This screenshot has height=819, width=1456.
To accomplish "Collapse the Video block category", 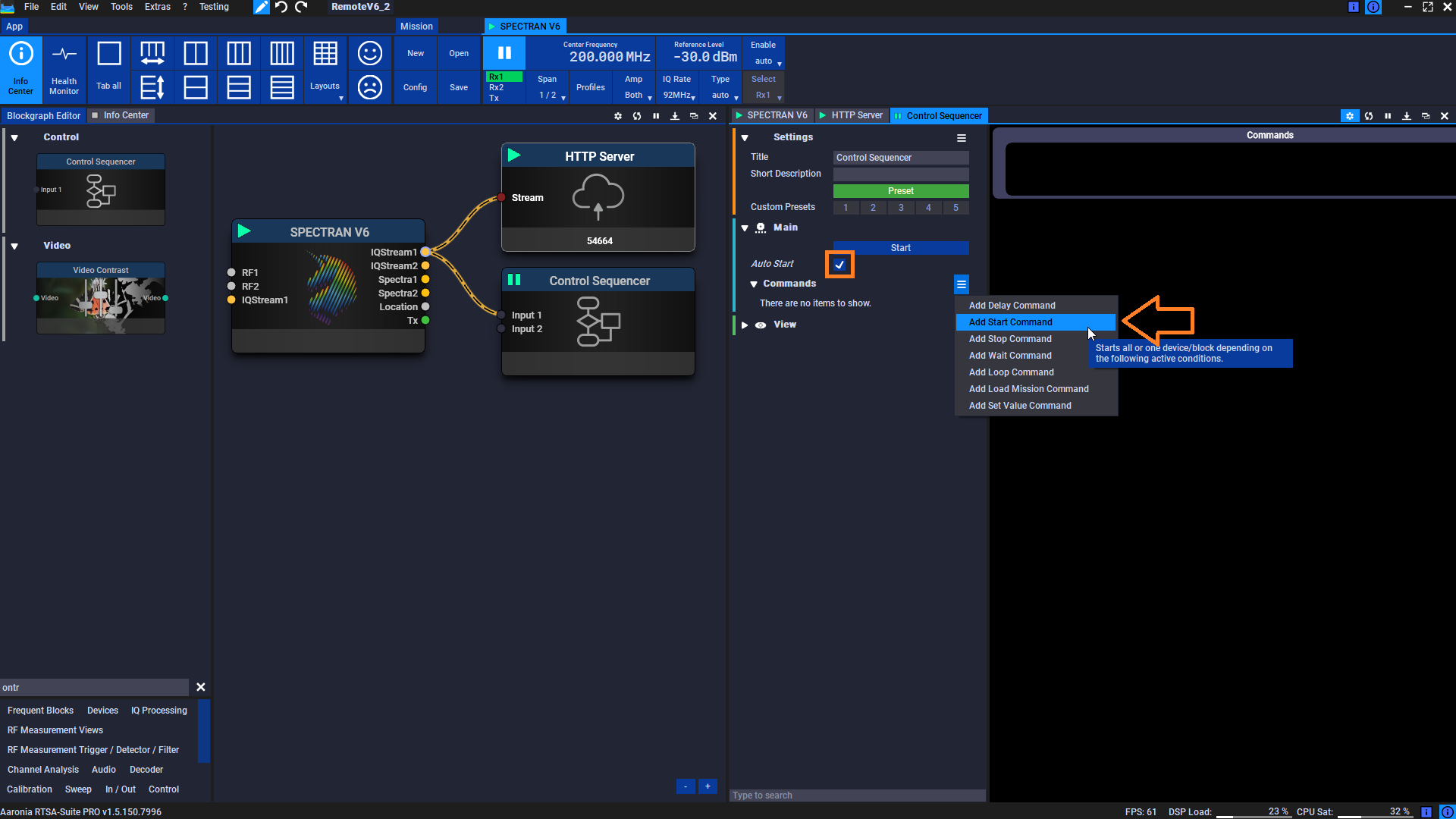I will tap(14, 246).
